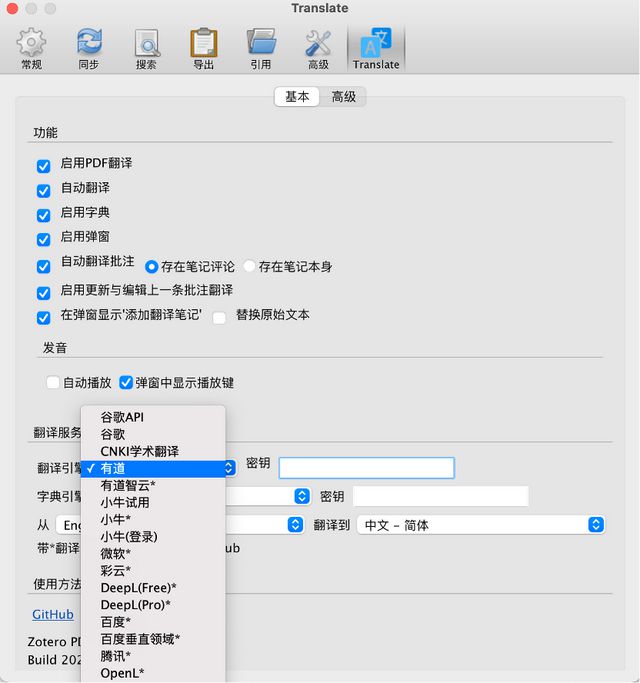Image resolution: width=640 pixels, height=683 pixels.
Task: Select the 存在笔记评论 radio button
Action: point(151,267)
